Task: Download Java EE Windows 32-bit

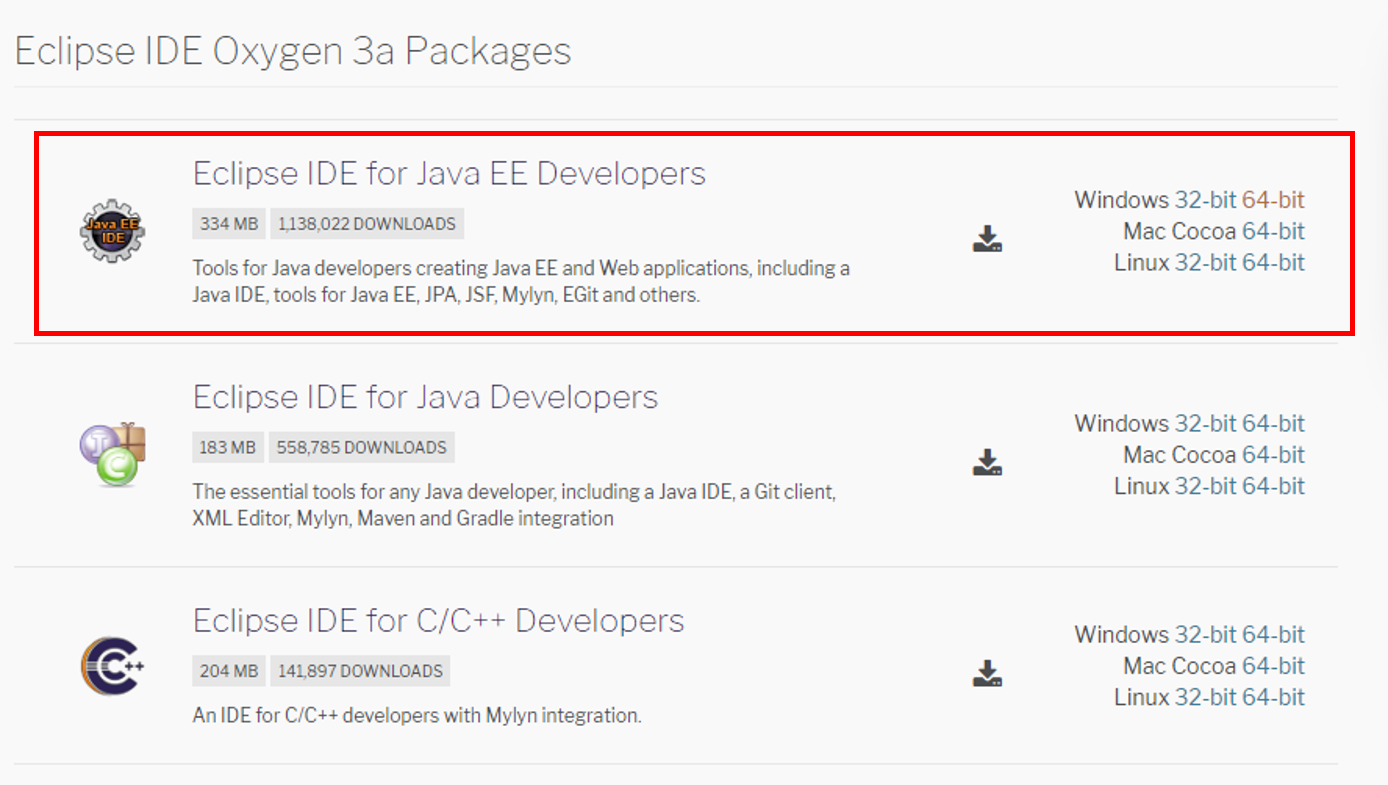Action: (1205, 200)
